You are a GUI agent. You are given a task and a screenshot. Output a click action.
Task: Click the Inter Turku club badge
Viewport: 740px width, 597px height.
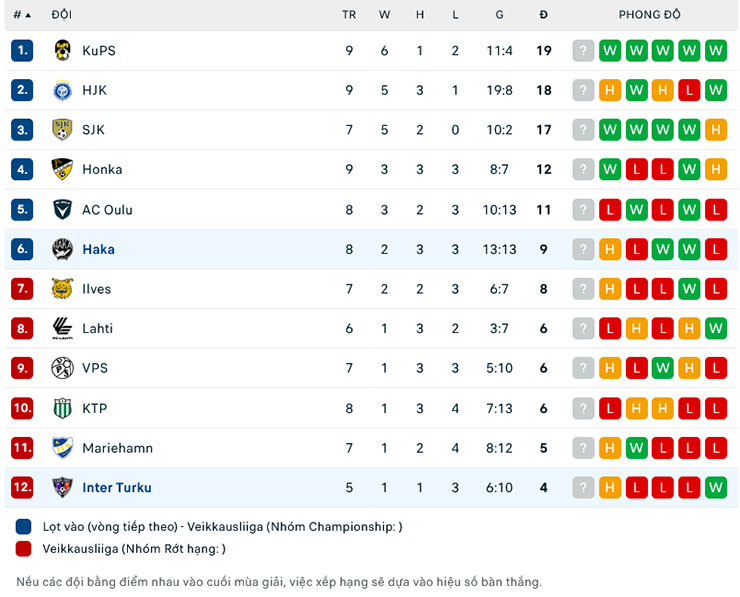tap(62, 488)
